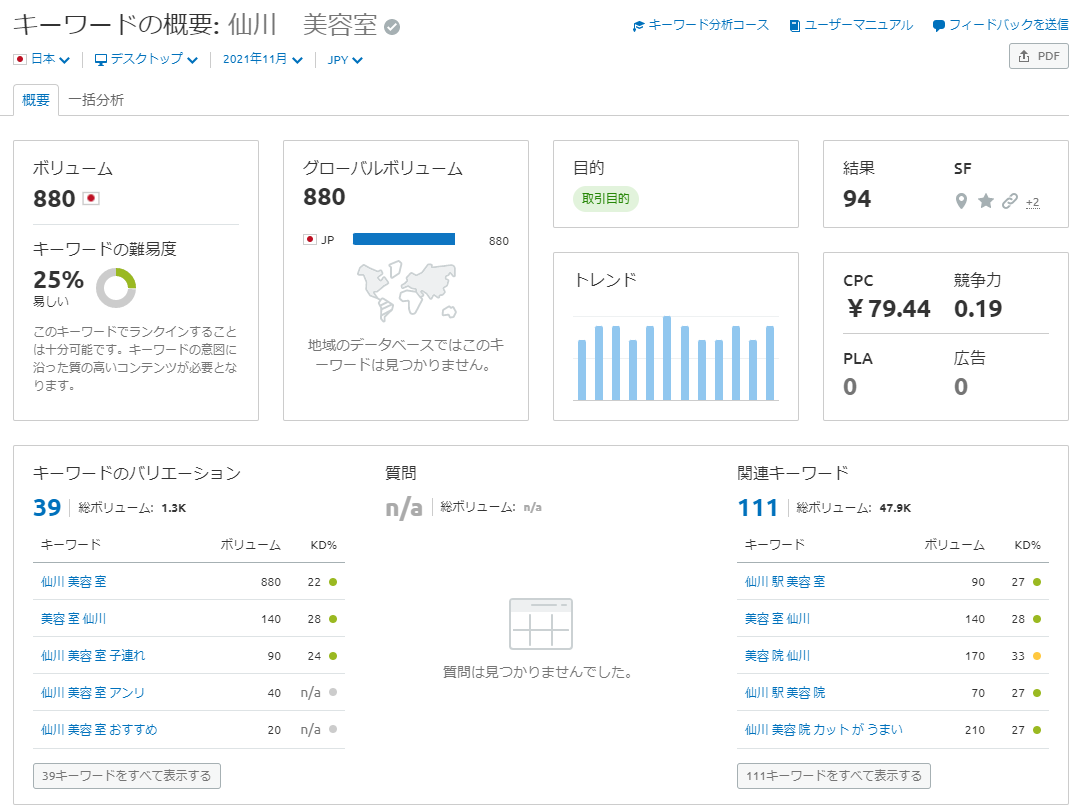Click the JP flag in global volume card
The image size is (1075, 811).
point(310,239)
